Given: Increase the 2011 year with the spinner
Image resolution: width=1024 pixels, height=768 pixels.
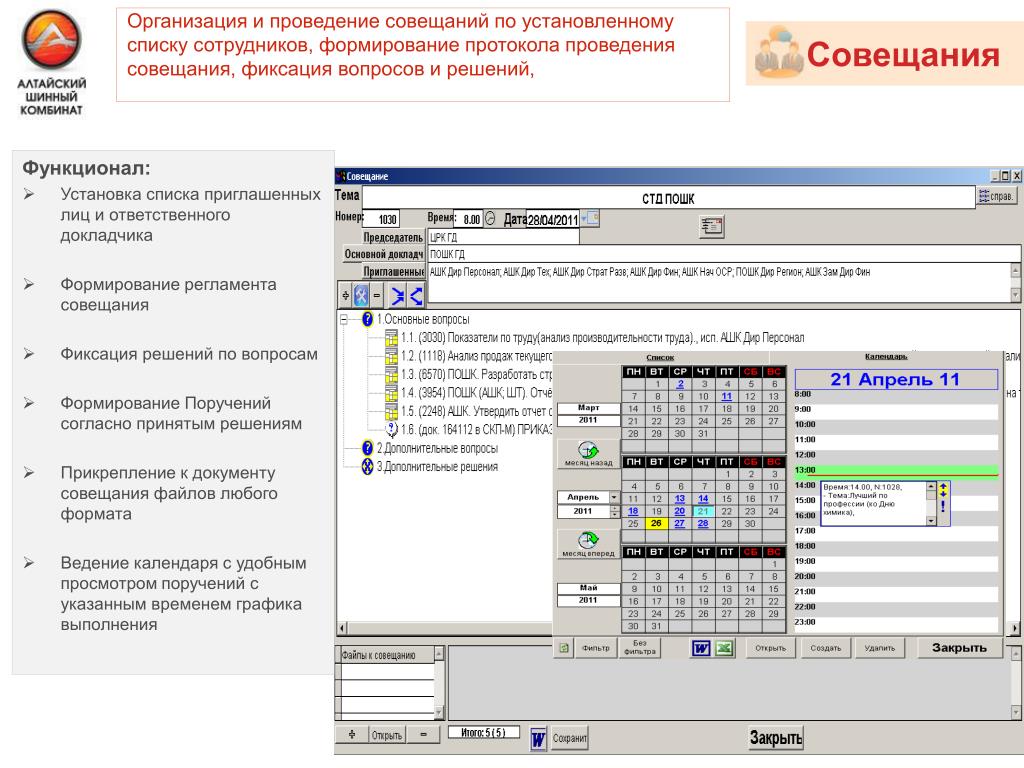Looking at the screenshot, I should click(614, 509).
